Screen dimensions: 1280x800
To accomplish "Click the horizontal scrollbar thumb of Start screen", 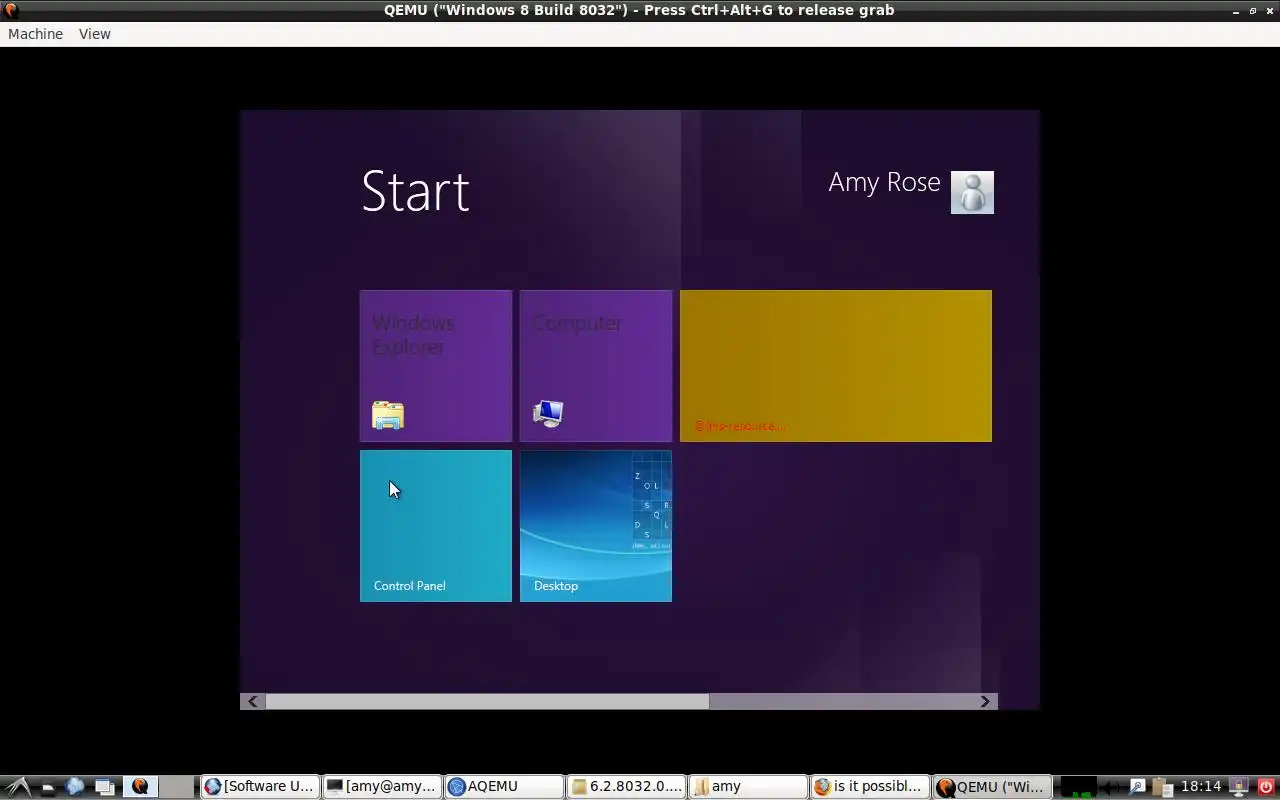I will 487,702.
